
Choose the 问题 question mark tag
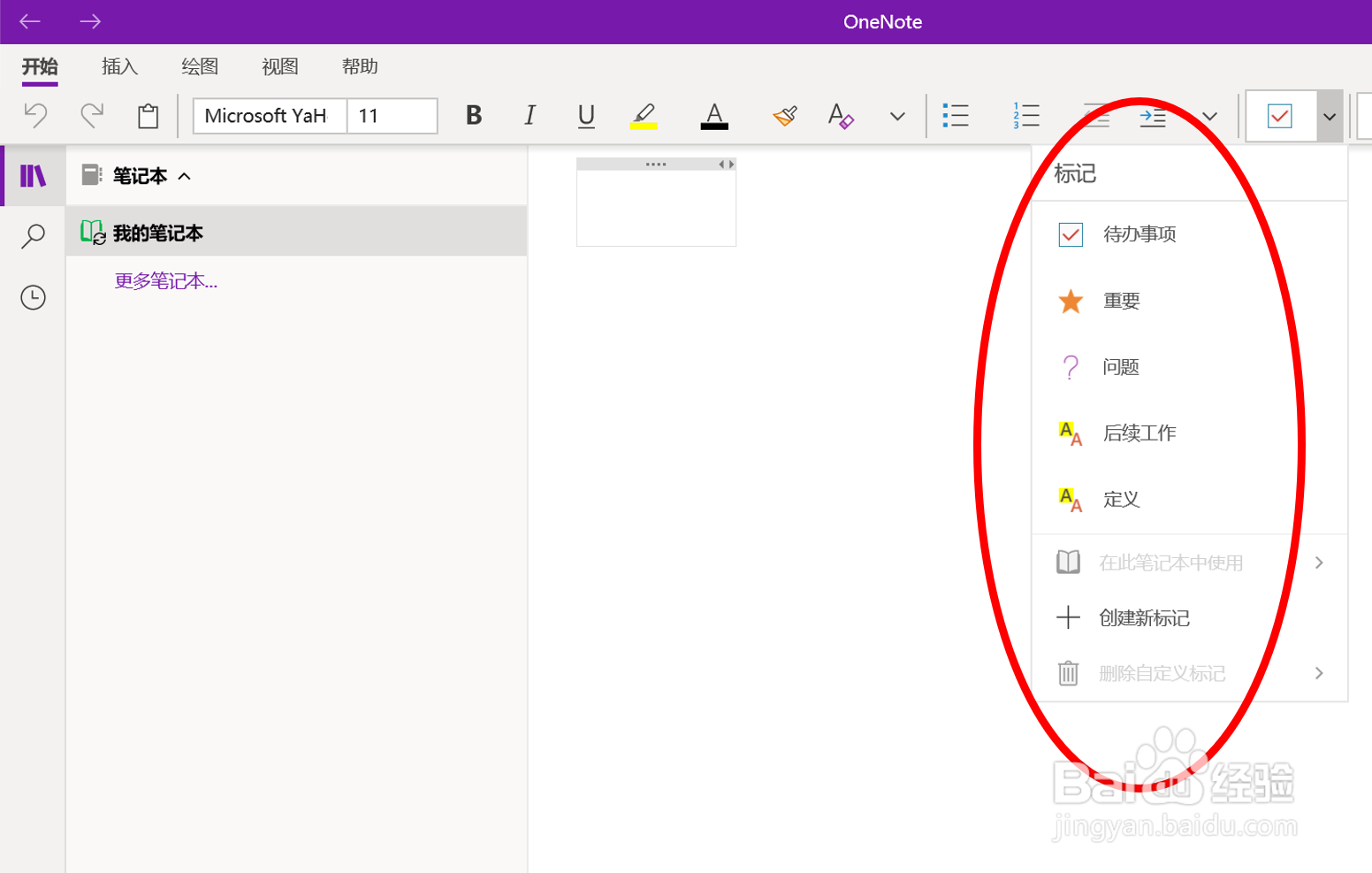click(x=1189, y=367)
